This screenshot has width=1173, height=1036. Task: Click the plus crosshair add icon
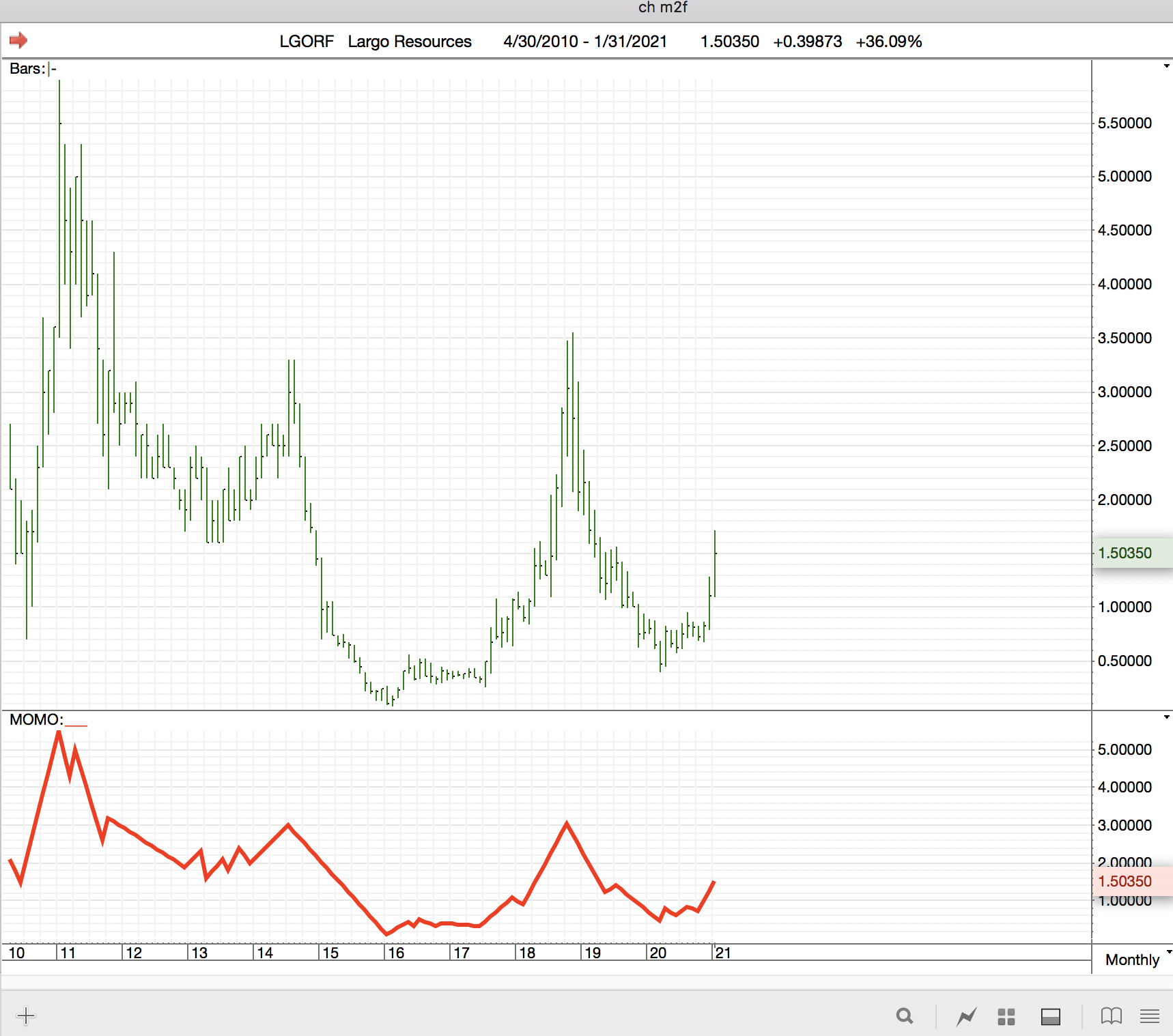click(26, 1016)
